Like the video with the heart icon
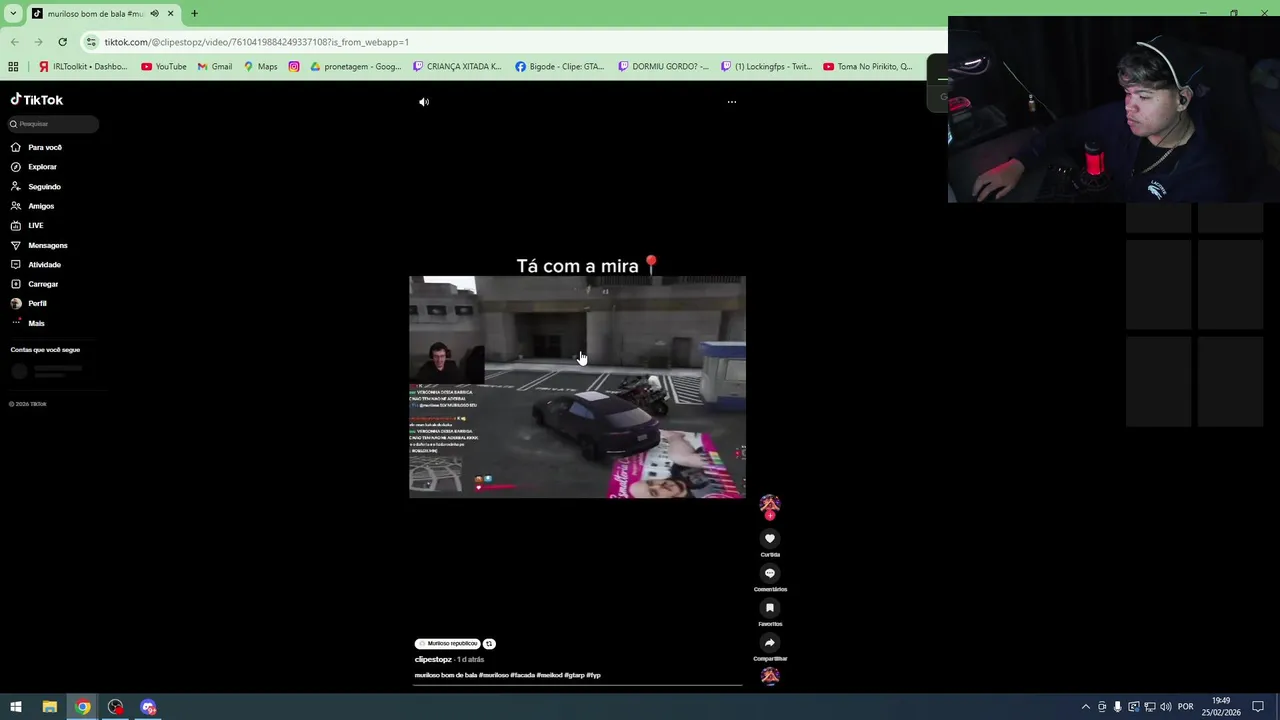 click(770, 538)
